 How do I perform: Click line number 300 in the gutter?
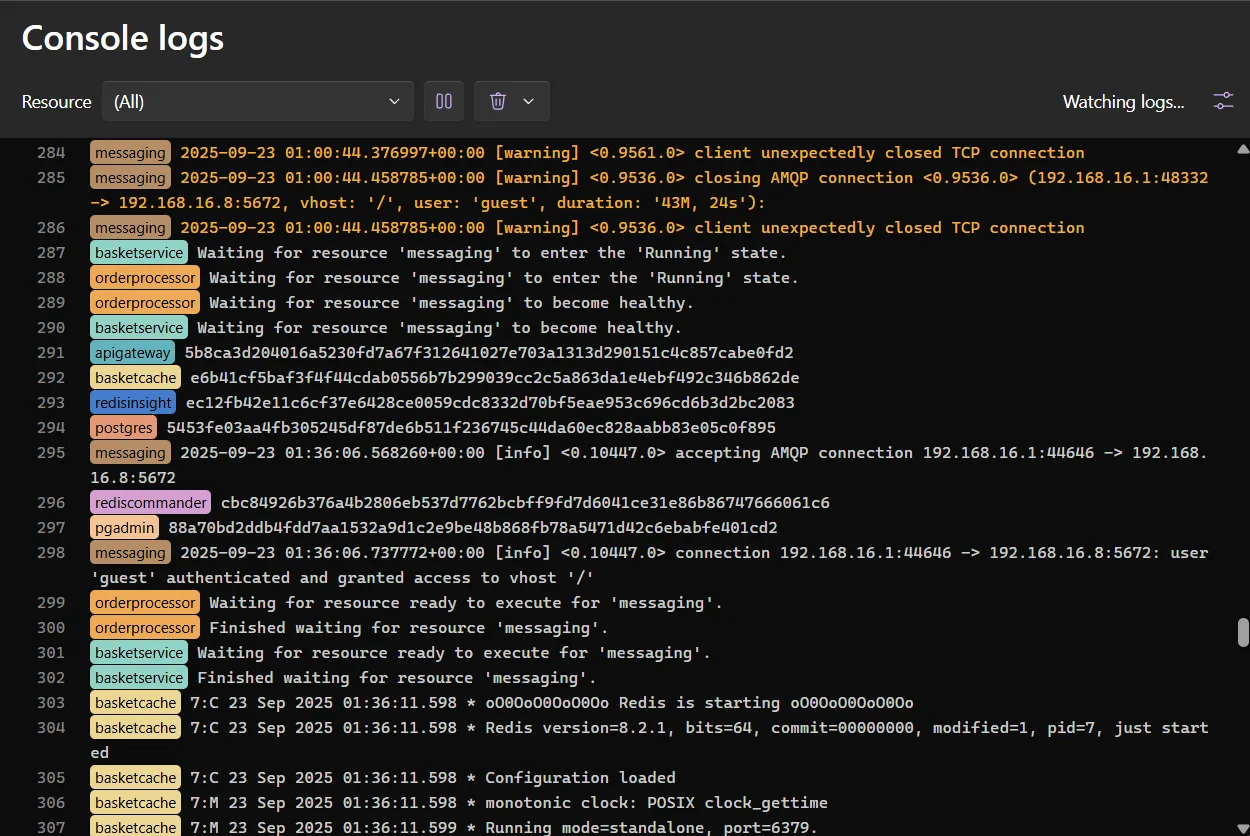click(51, 627)
